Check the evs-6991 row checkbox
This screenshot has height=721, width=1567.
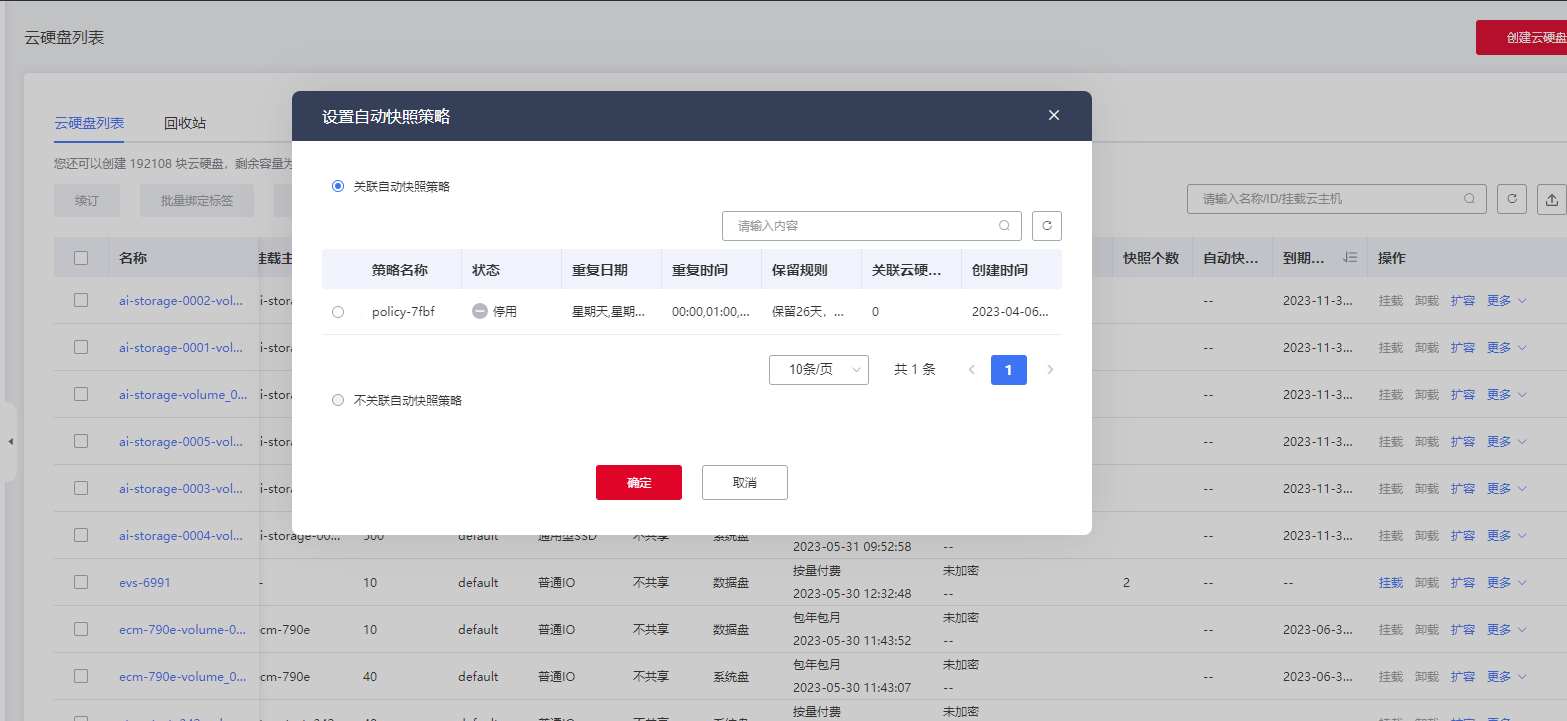(x=81, y=582)
